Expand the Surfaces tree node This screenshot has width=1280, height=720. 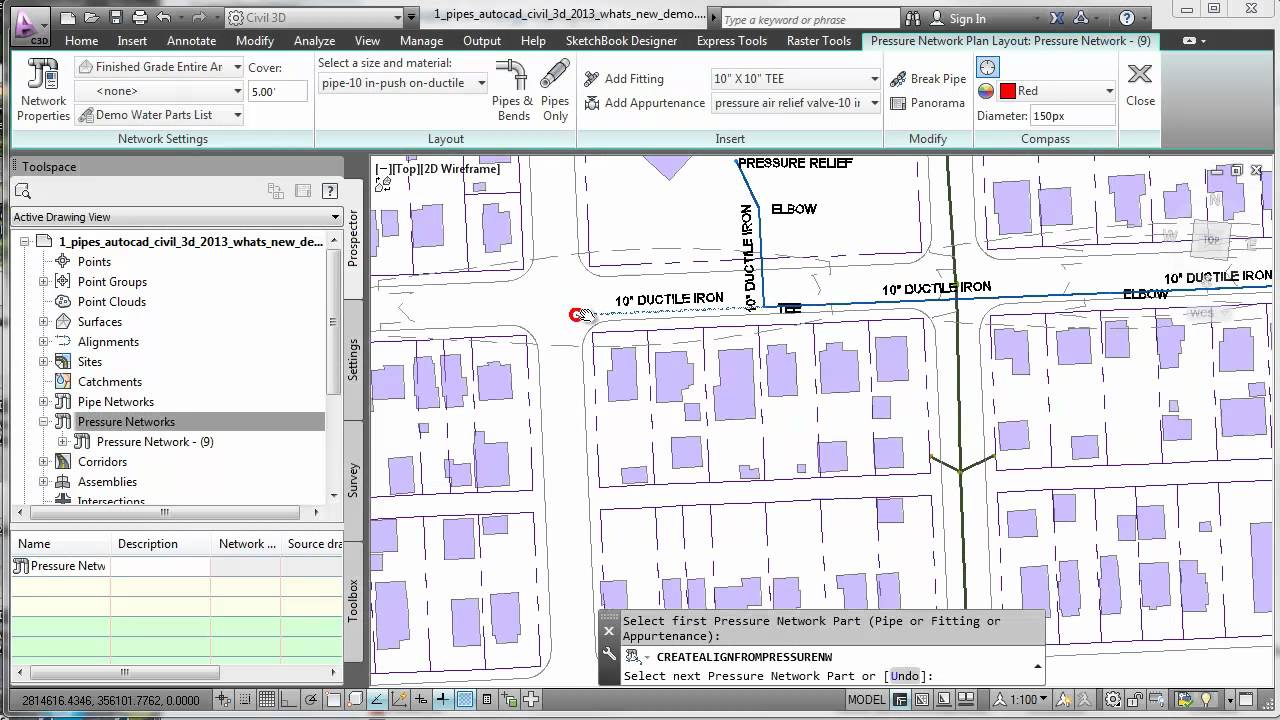(x=44, y=322)
